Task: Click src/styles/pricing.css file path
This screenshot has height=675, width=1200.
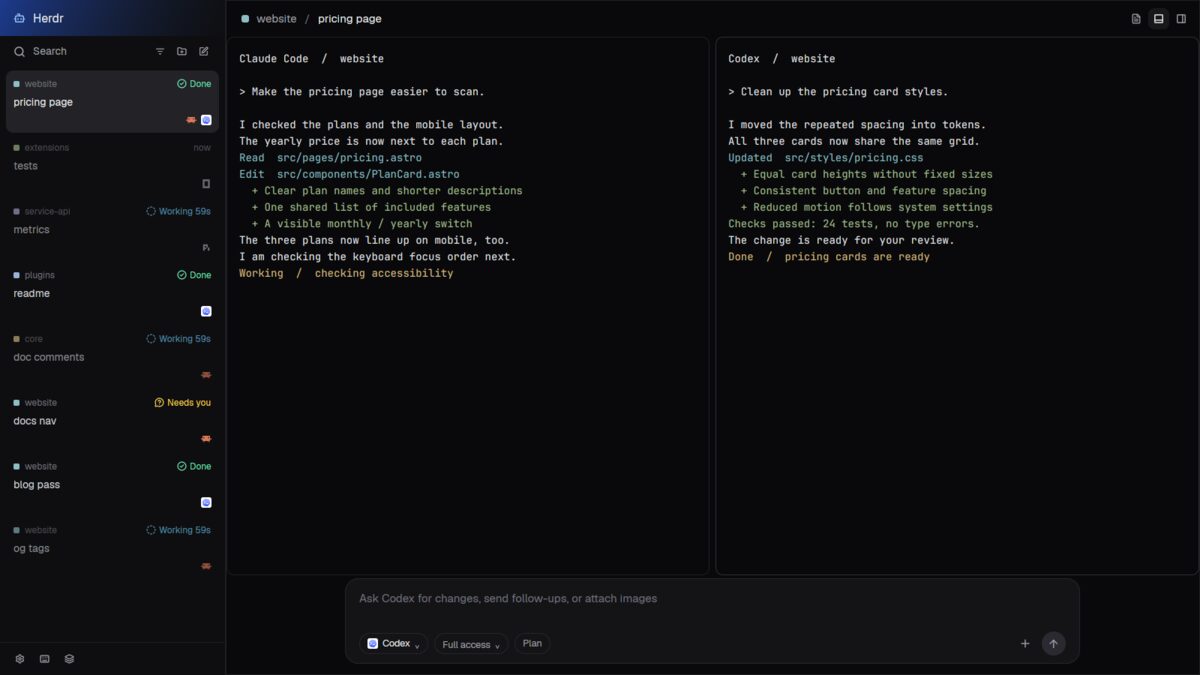Action: [853, 158]
